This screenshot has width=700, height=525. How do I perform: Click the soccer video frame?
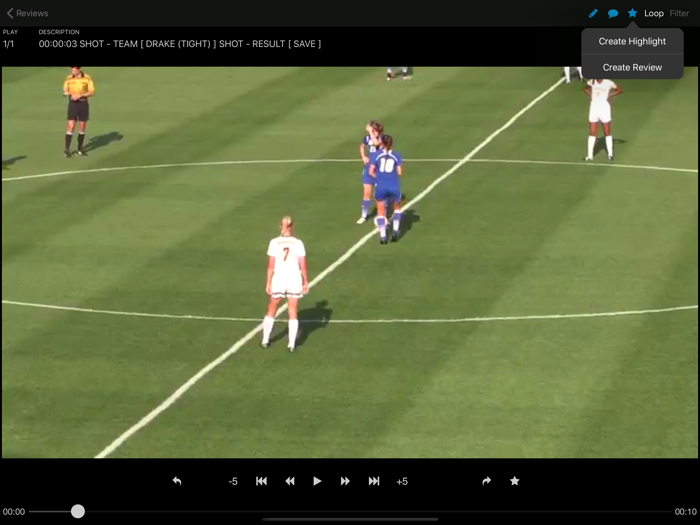click(x=350, y=262)
